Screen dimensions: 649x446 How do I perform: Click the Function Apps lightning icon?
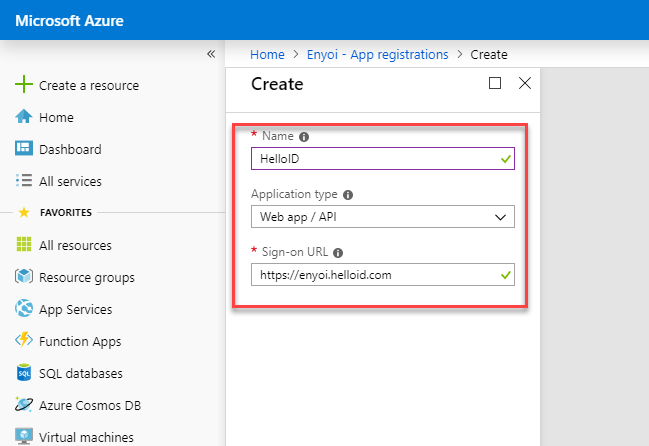click(x=24, y=340)
